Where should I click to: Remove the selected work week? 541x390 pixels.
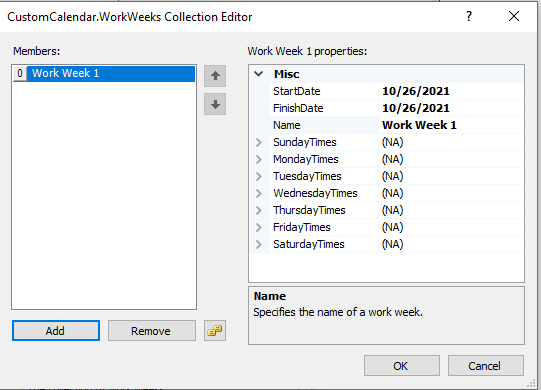(151, 331)
